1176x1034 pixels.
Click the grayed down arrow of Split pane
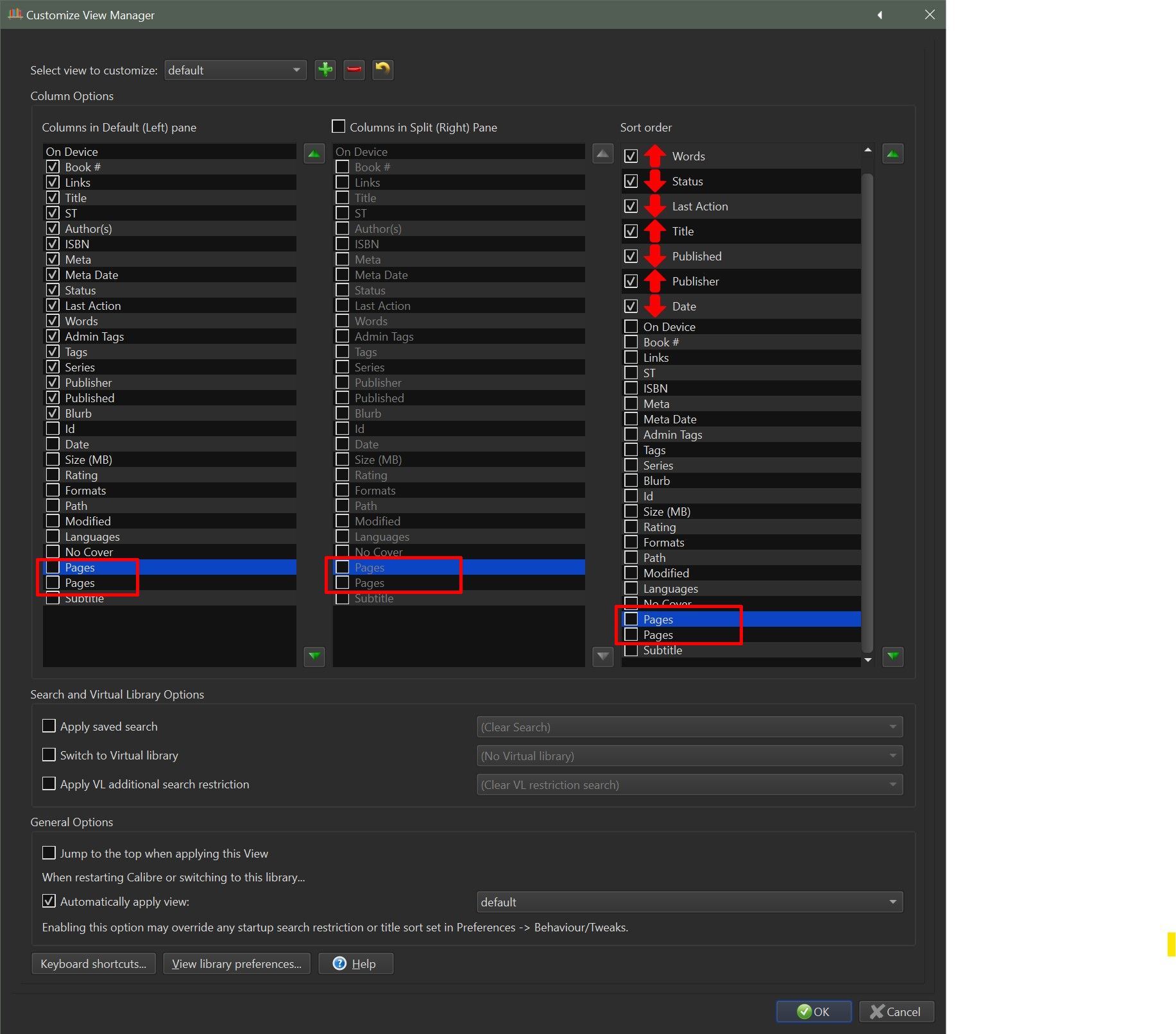pos(603,656)
